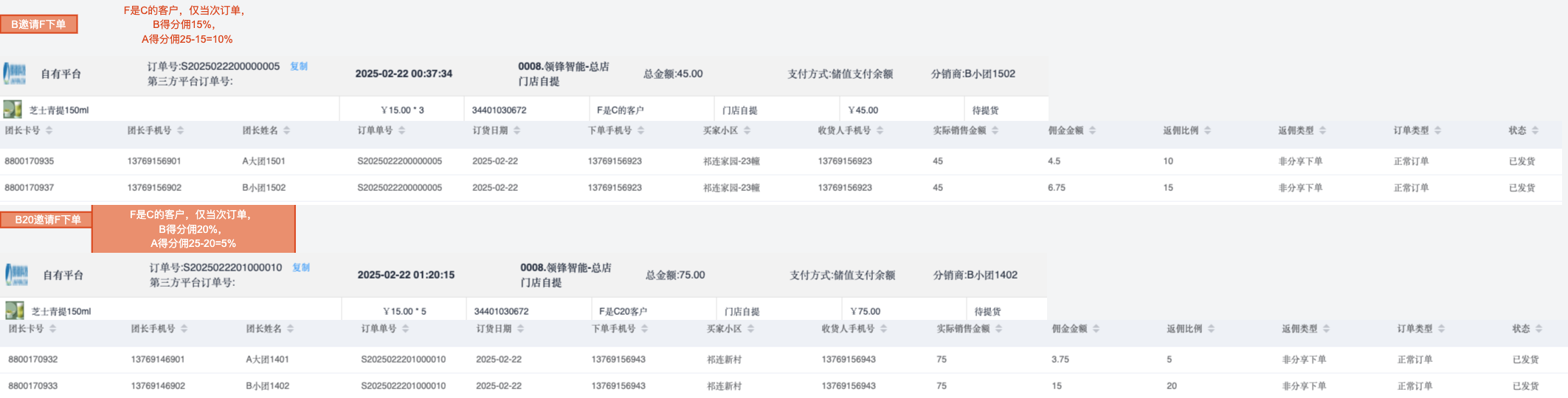The width and height of the screenshot is (1568, 398).
Task: Click timestamp 2025-02-22 00:37:34
Action: tap(404, 74)
